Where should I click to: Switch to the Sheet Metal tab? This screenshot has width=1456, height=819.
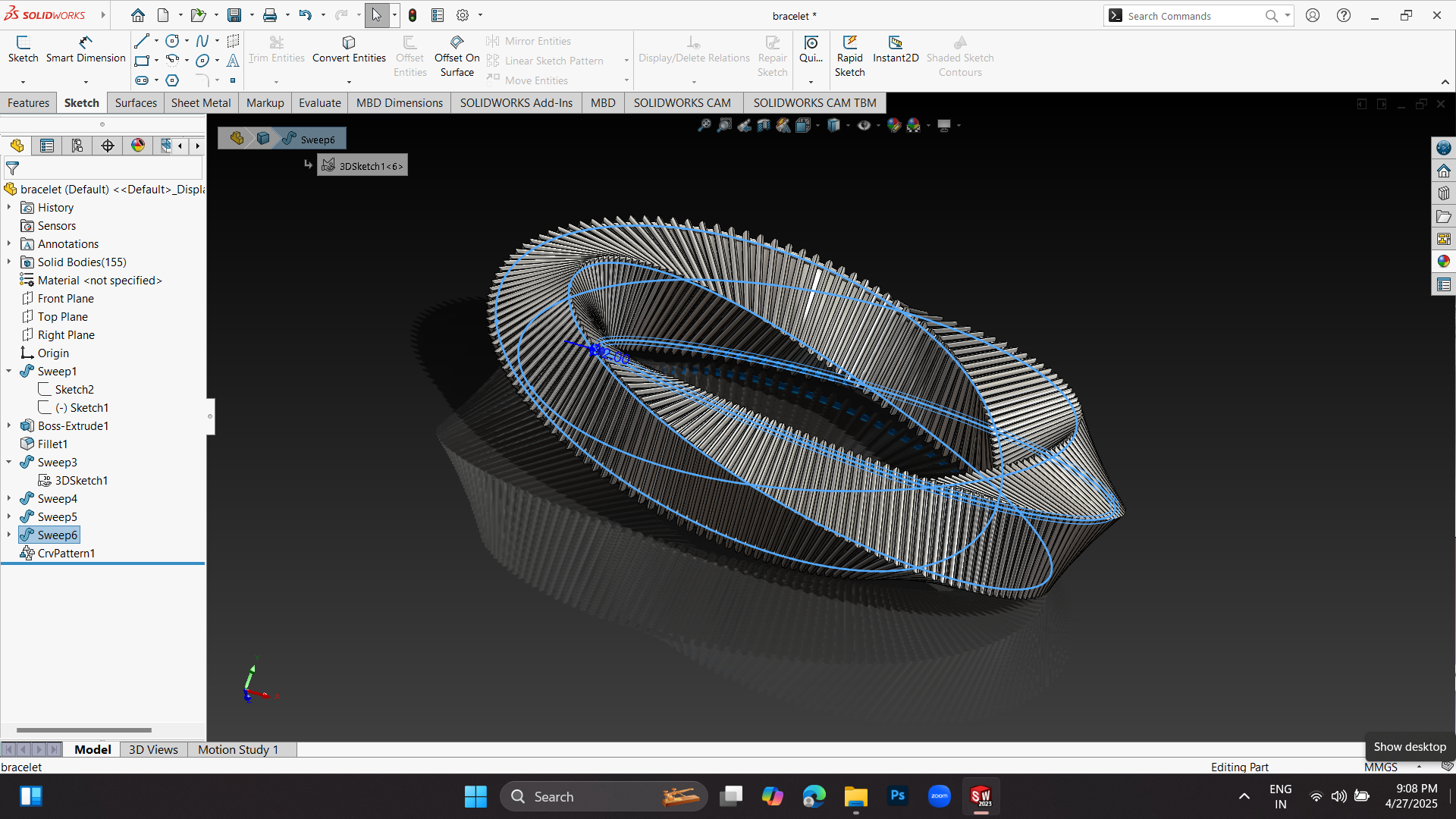201,103
